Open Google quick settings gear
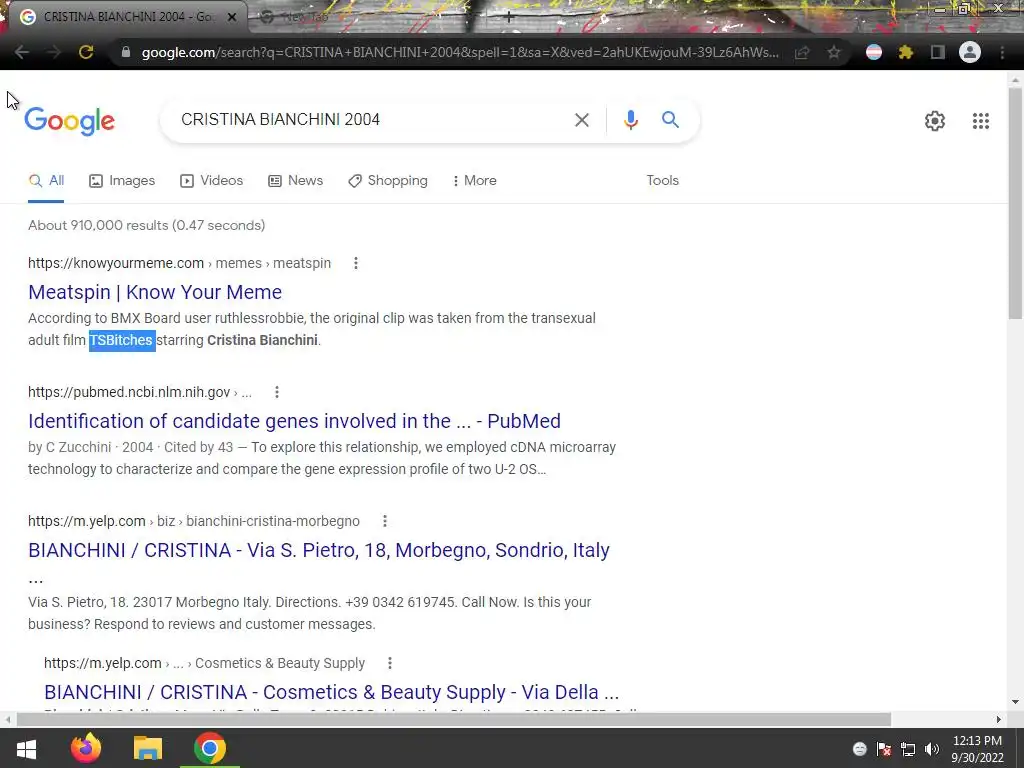The height and width of the screenshot is (768, 1024). click(x=935, y=121)
